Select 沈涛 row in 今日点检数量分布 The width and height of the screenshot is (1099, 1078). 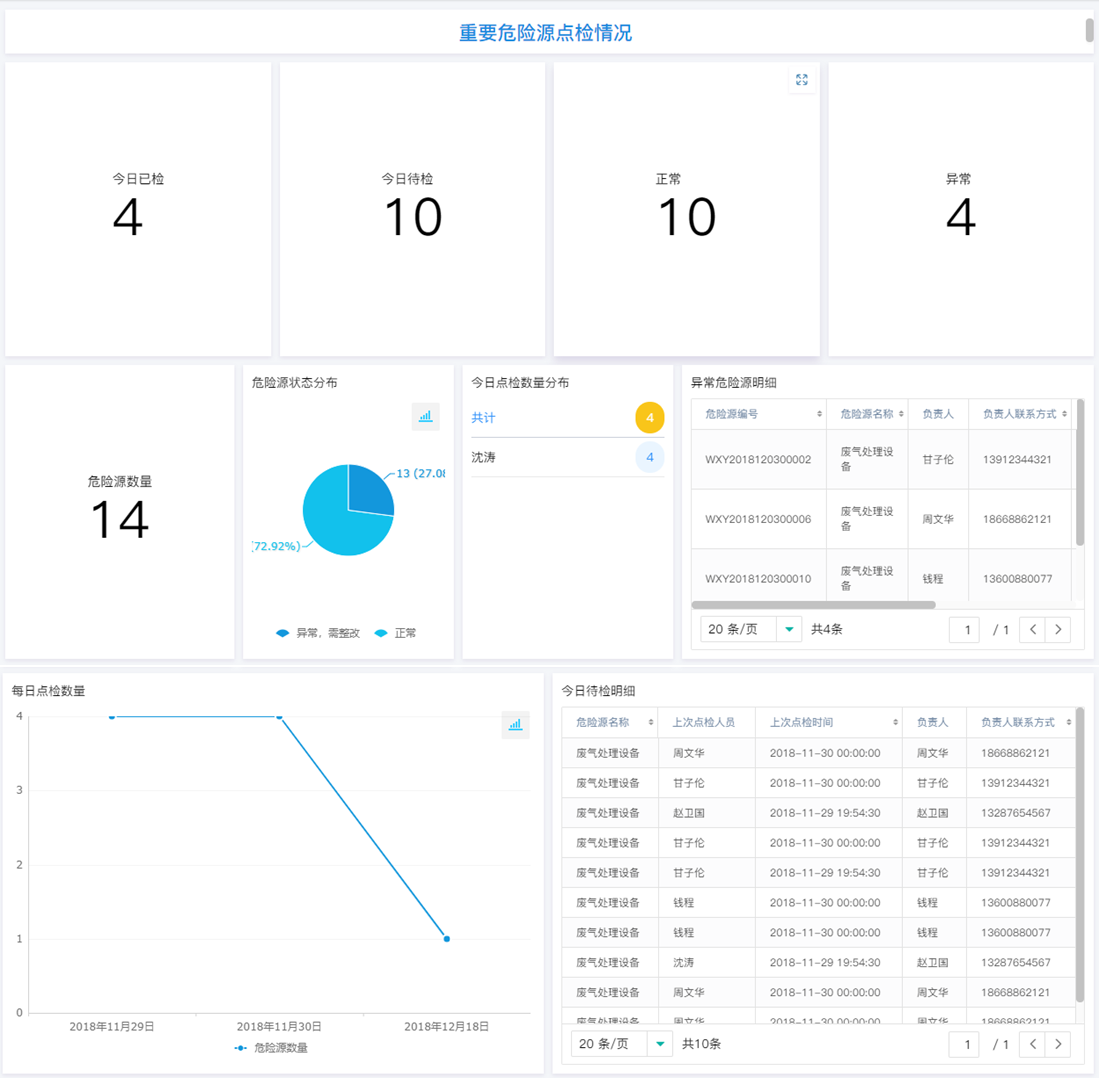(567, 457)
